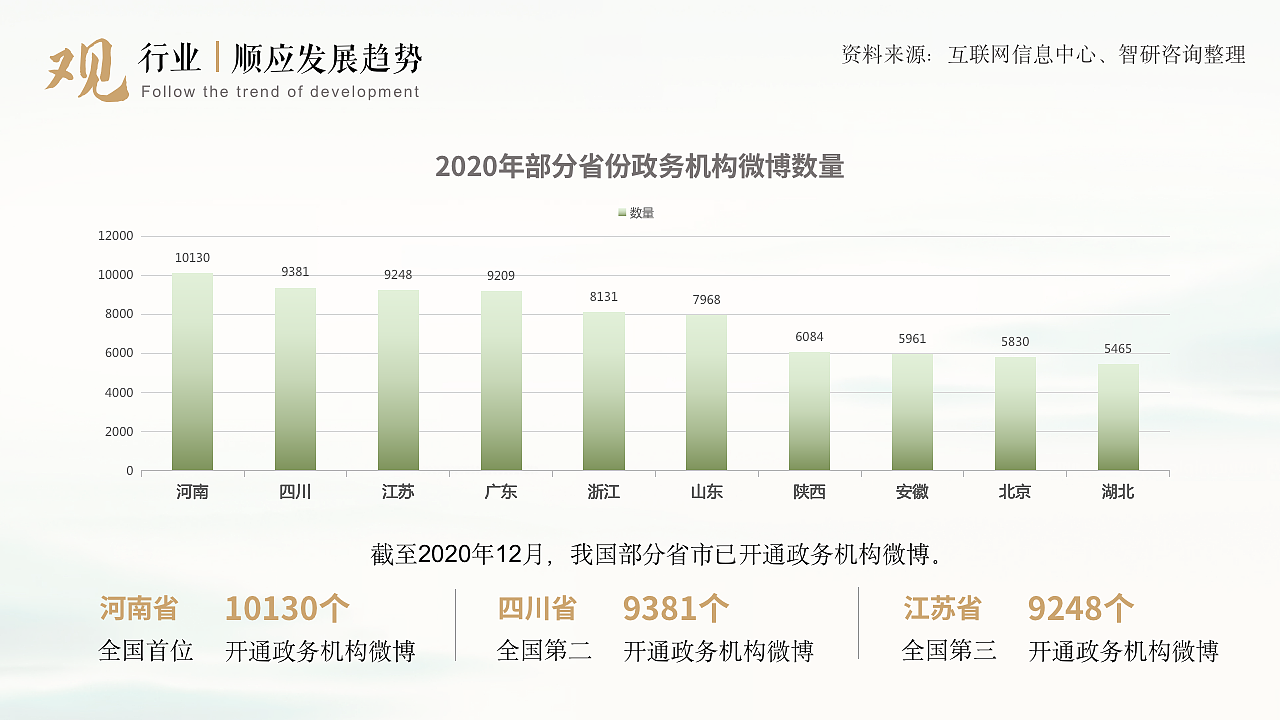Screen dimensions: 1280x720
Task: Click data label 5830
Action: 1015,342
